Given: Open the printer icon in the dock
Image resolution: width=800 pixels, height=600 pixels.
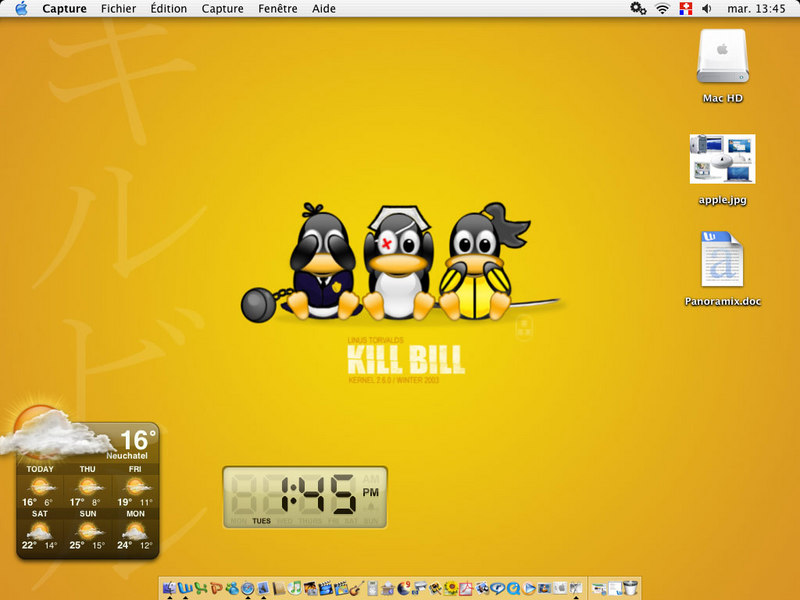Looking at the screenshot, I should [x=420, y=588].
